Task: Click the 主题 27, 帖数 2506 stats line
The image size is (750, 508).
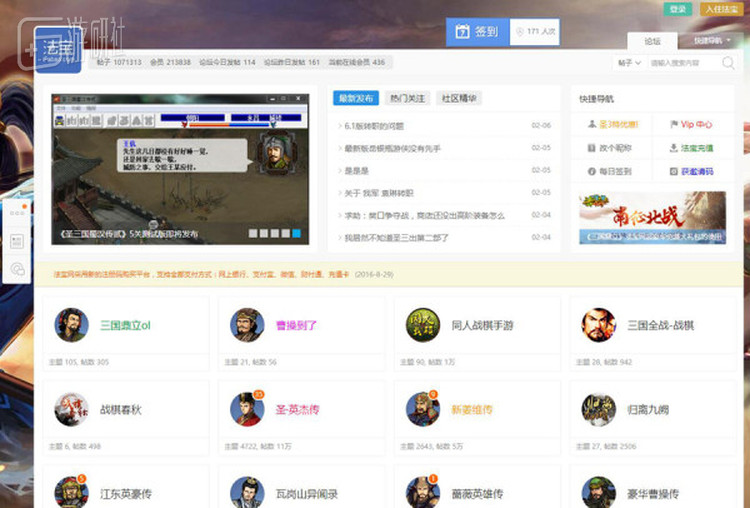Action: pos(606,446)
